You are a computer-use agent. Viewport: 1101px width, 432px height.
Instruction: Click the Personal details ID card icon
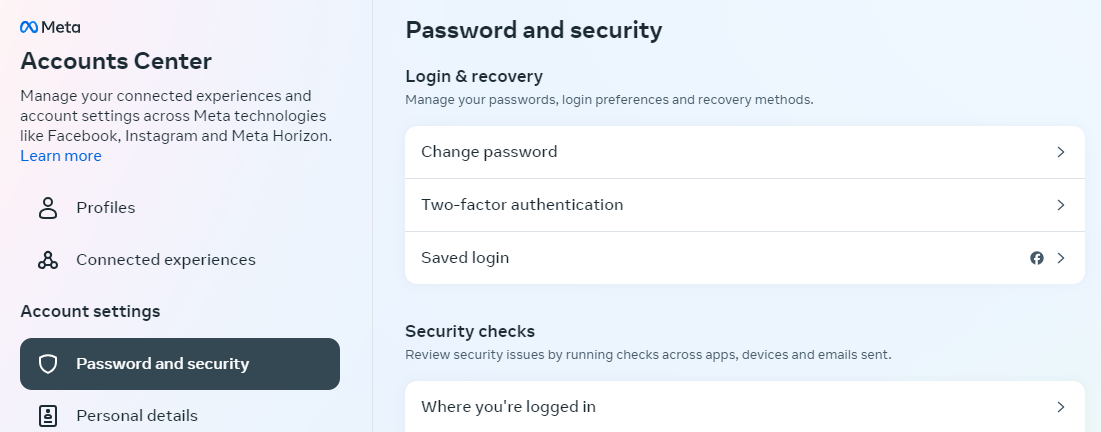pyautogui.click(x=48, y=416)
